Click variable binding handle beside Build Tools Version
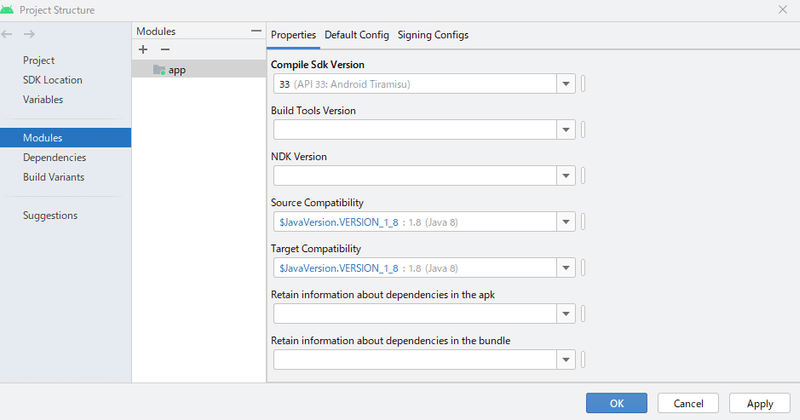Image resolution: width=800 pixels, height=420 pixels. pos(583,130)
